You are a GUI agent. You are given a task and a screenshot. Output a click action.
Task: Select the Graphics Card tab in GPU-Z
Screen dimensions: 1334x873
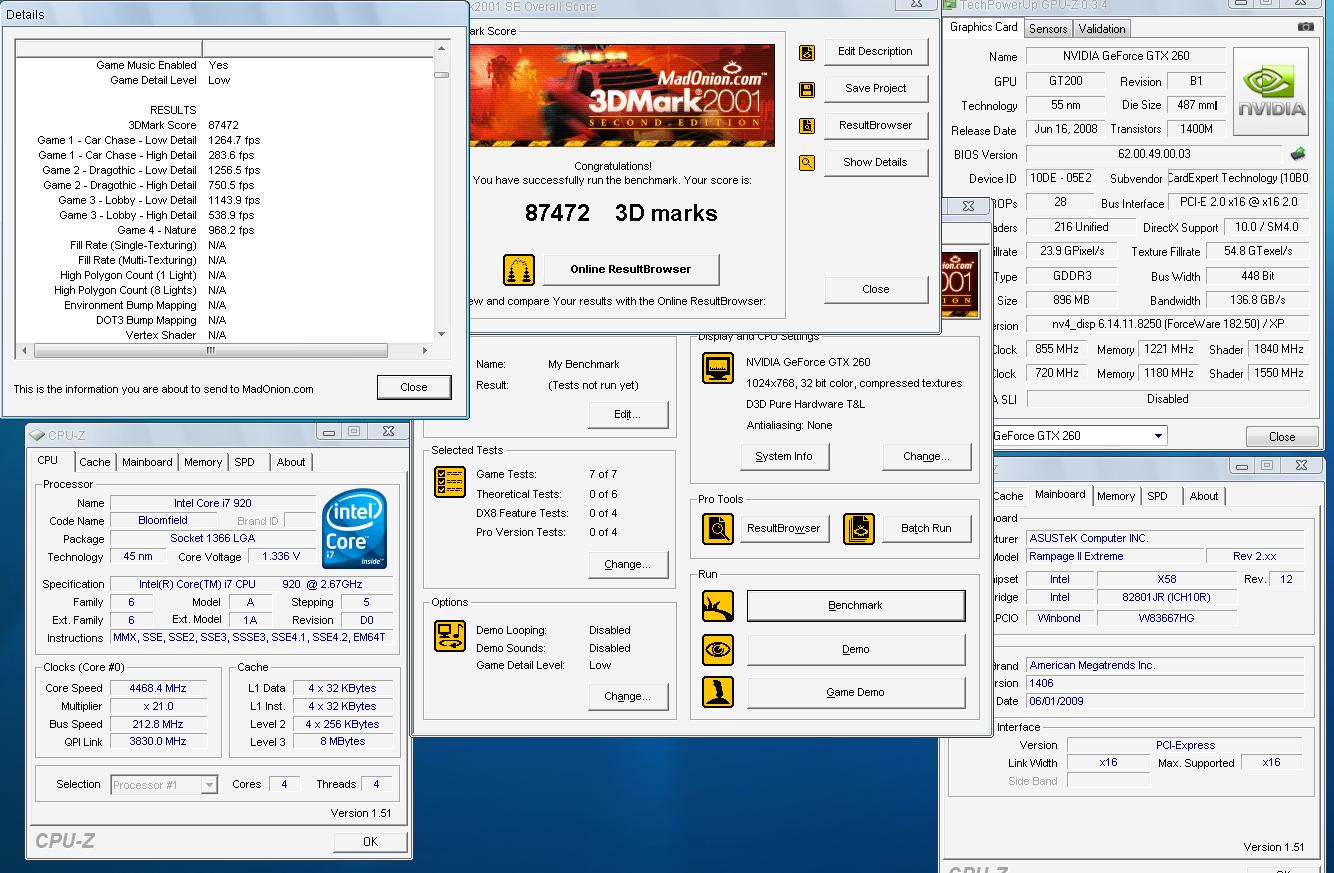(984, 28)
